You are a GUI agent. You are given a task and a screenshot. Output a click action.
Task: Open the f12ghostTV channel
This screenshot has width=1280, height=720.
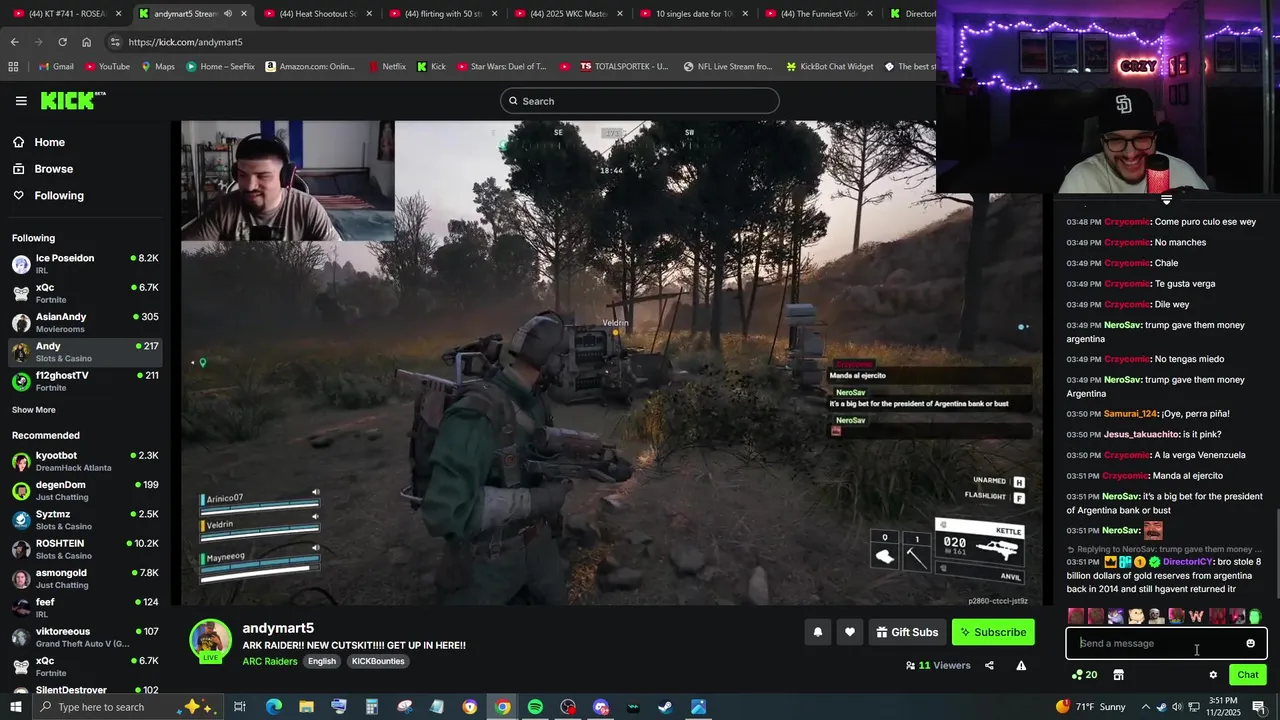(85, 381)
